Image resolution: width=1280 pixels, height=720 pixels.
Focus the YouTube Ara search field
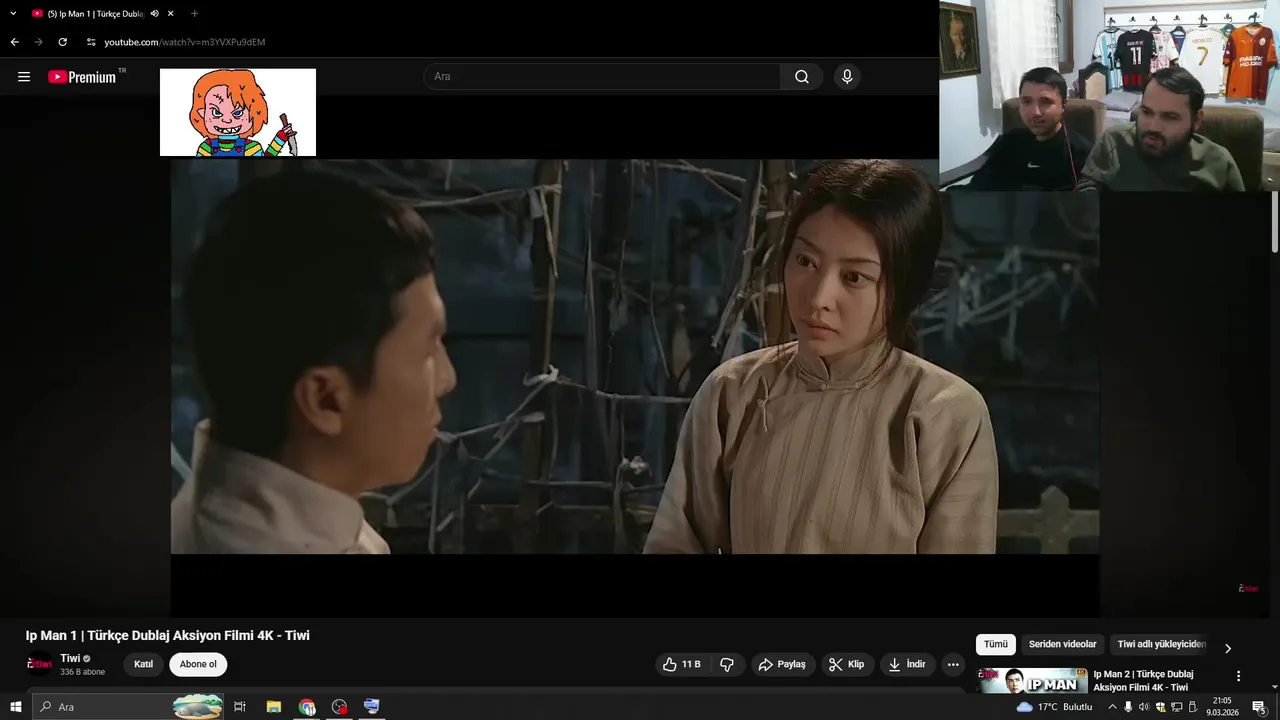click(602, 77)
